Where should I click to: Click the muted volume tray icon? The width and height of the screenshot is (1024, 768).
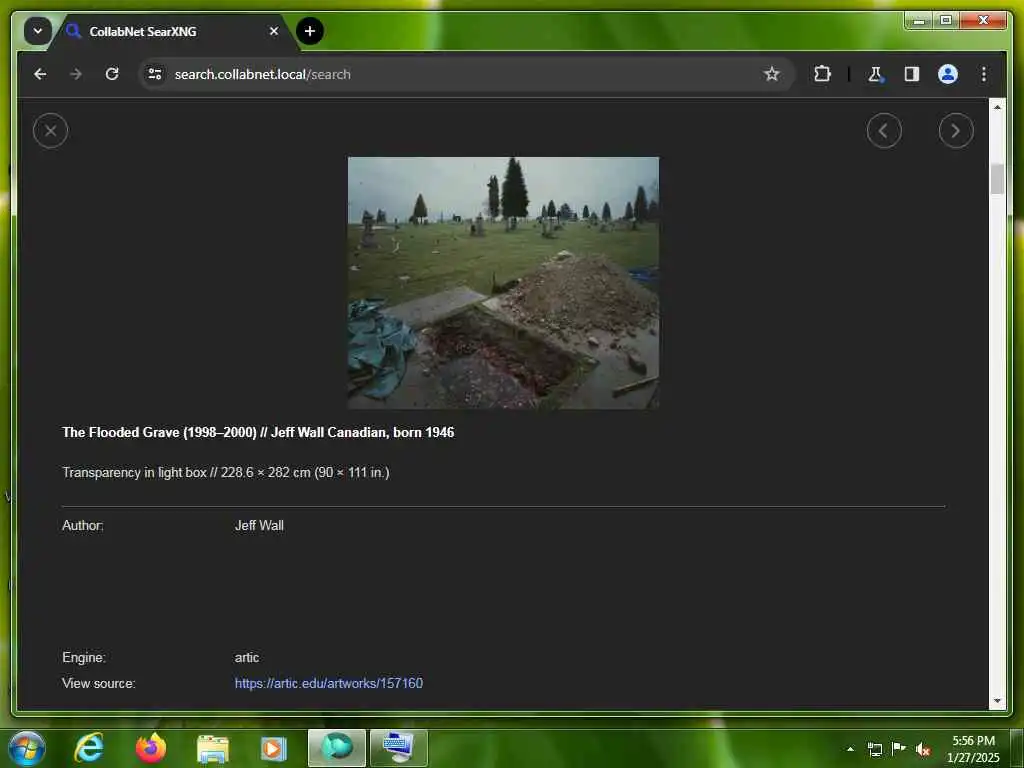(922, 749)
